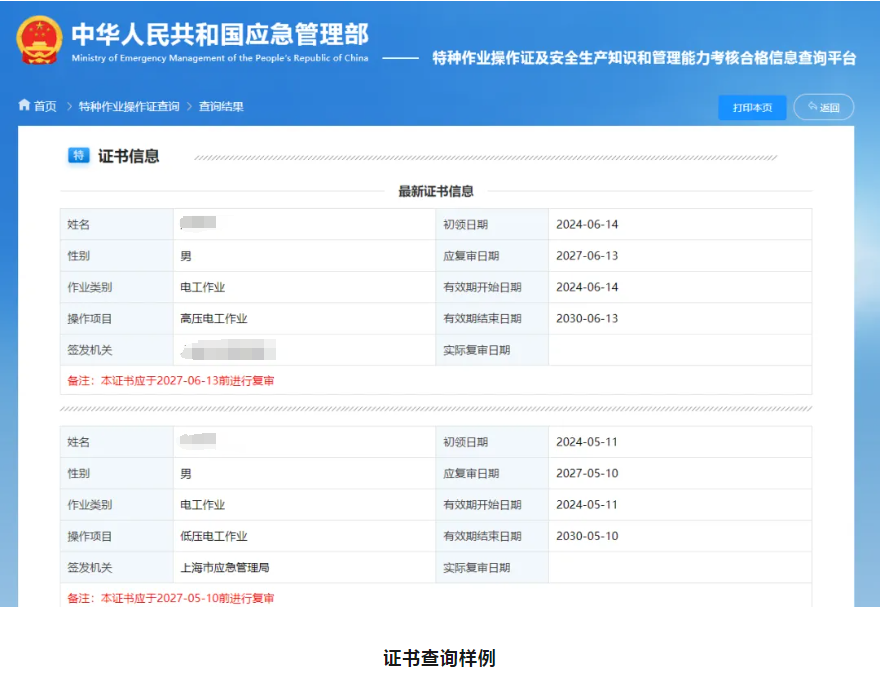Click the home icon in breadcrumb
This screenshot has width=887, height=683.
[x=24, y=106]
